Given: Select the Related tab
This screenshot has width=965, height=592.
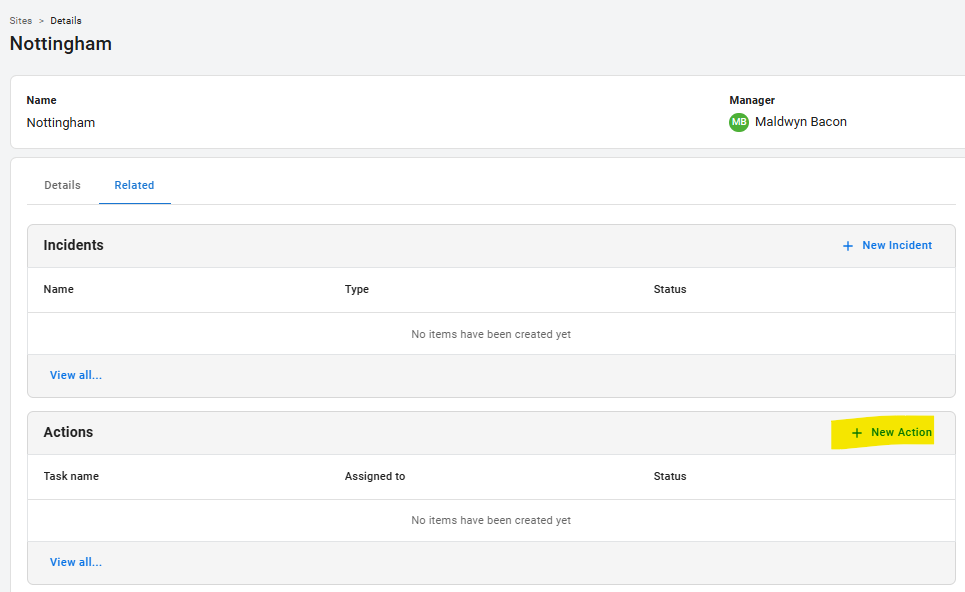Looking at the screenshot, I should click(x=134, y=185).
